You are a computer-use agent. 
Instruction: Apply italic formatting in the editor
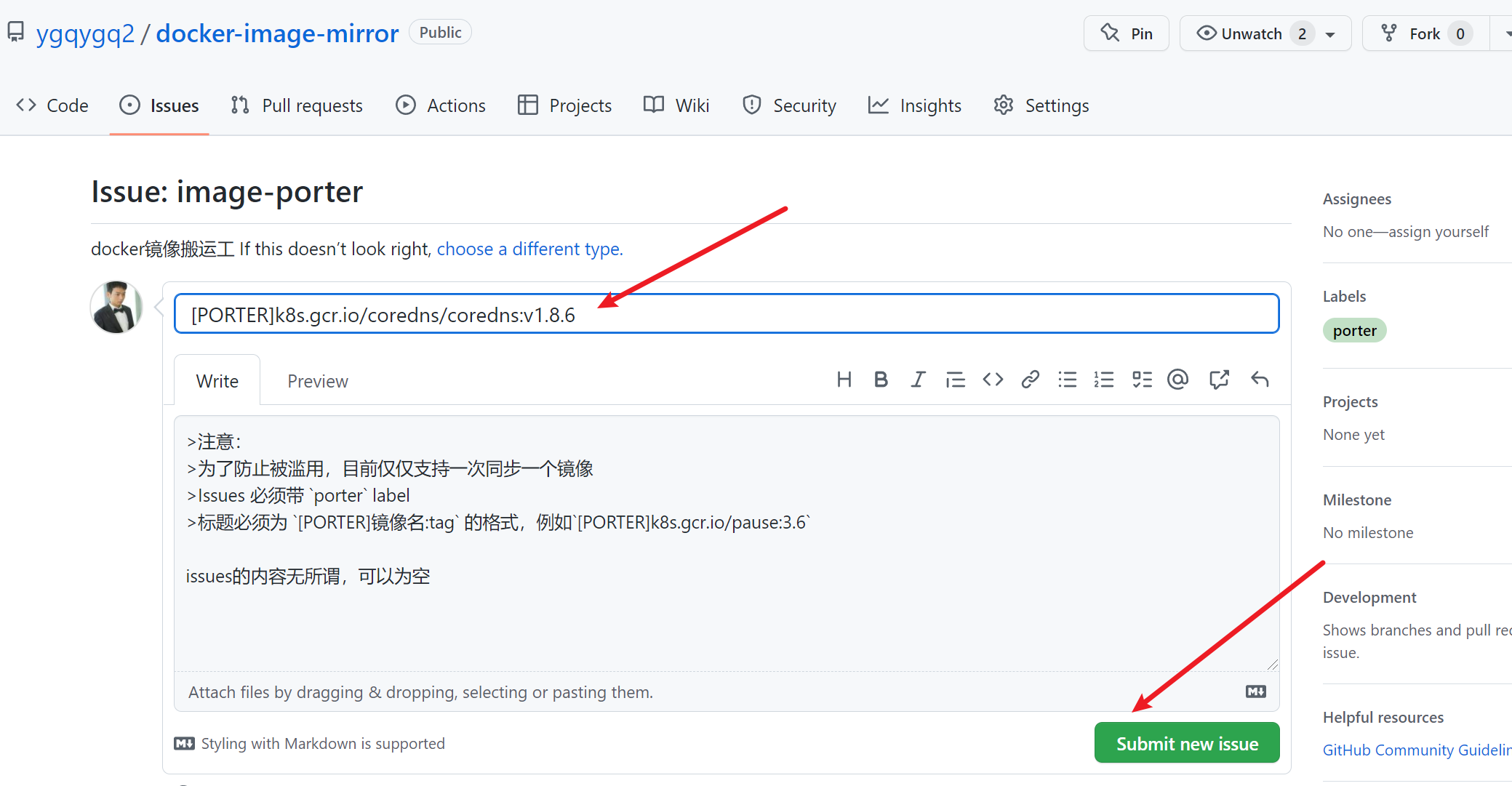[x=918, y=380]
